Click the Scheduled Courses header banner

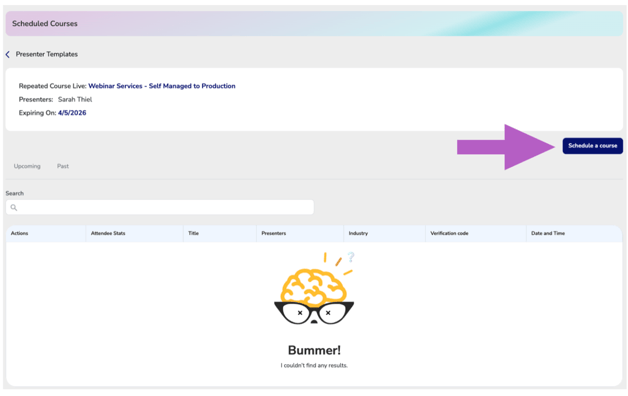click(x=314, y=24)
